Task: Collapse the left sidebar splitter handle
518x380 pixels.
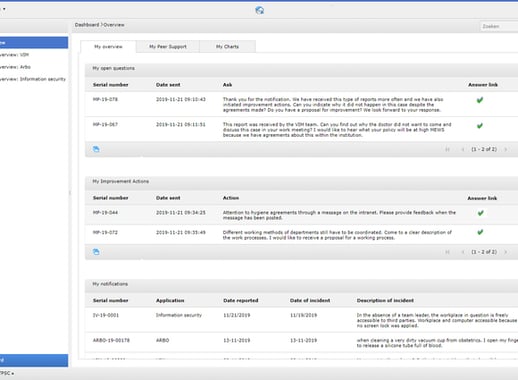Action: point(70,193)
